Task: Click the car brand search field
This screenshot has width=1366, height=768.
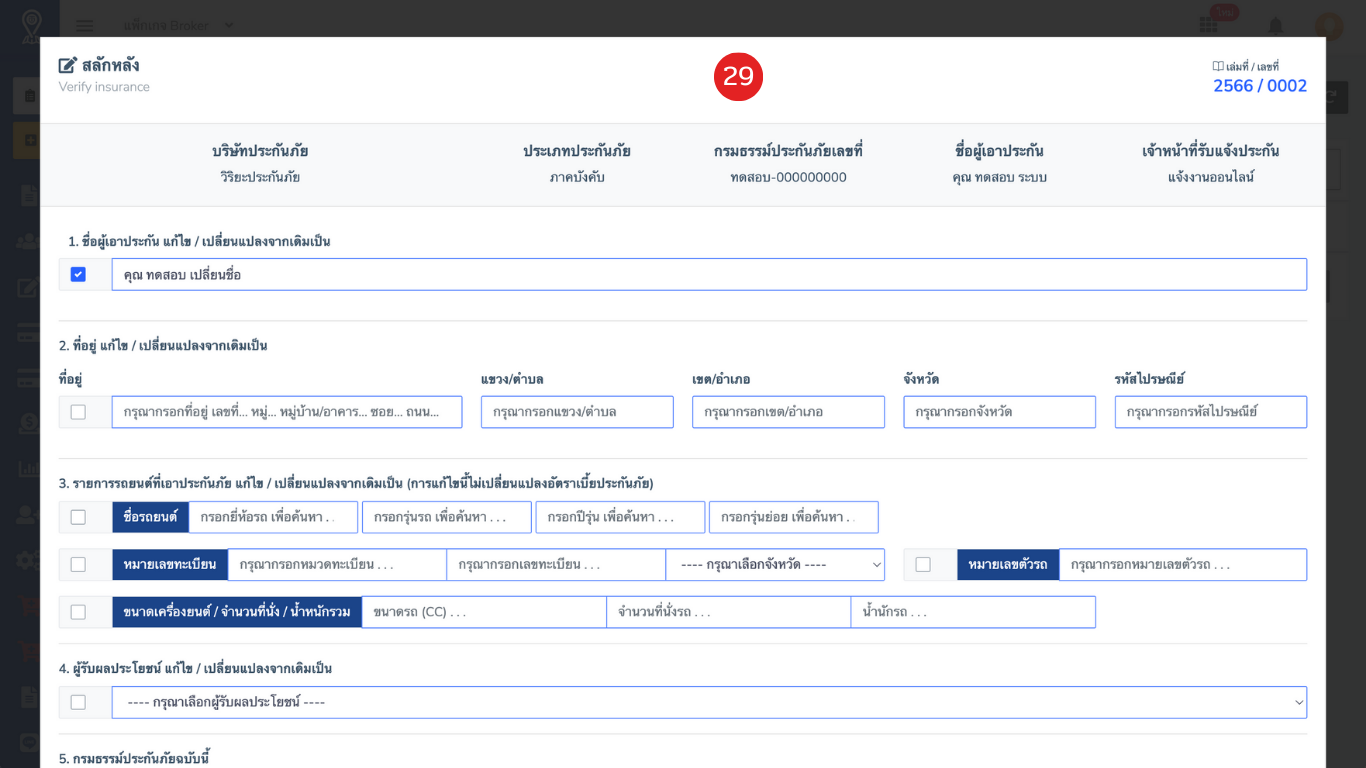Action: [x=274, y=517]
